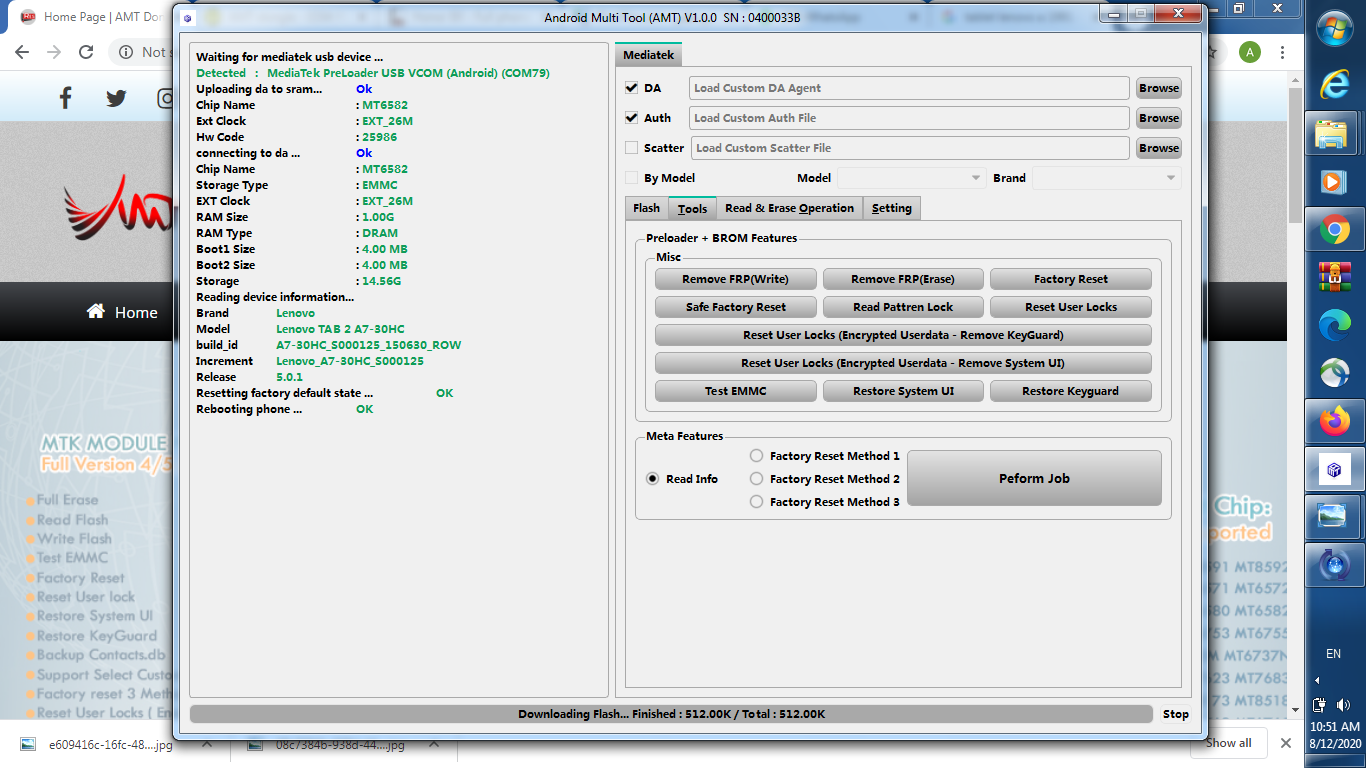
Task: Open Windows Explorer folder icon in taskbar
Action: [1331, 133]
